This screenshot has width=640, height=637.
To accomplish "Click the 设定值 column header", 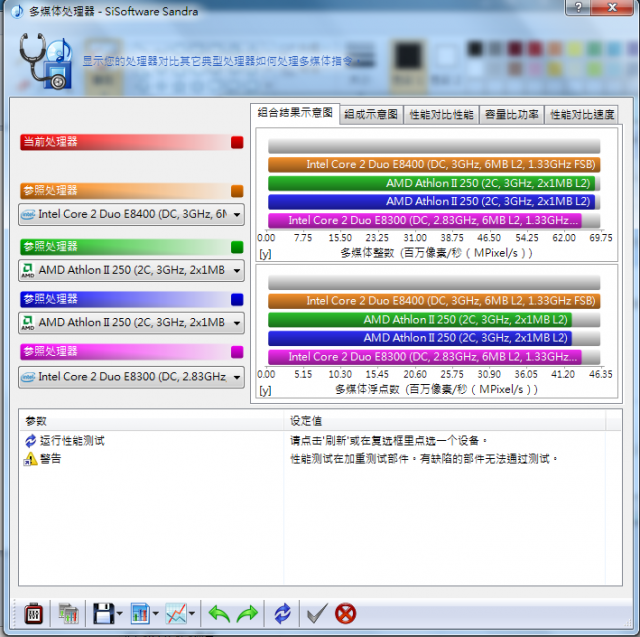I will [x=445, y=421].
